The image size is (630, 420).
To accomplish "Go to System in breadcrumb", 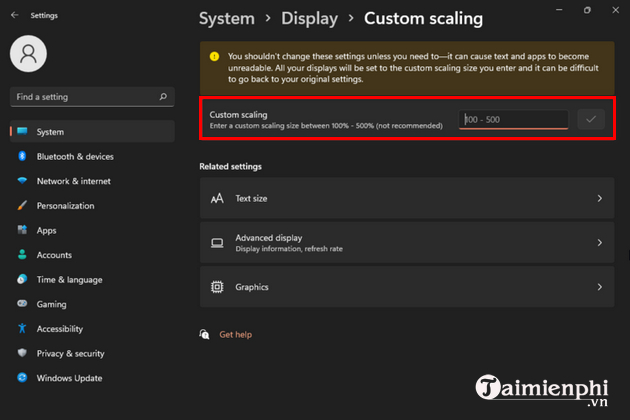I will point(227,18).
